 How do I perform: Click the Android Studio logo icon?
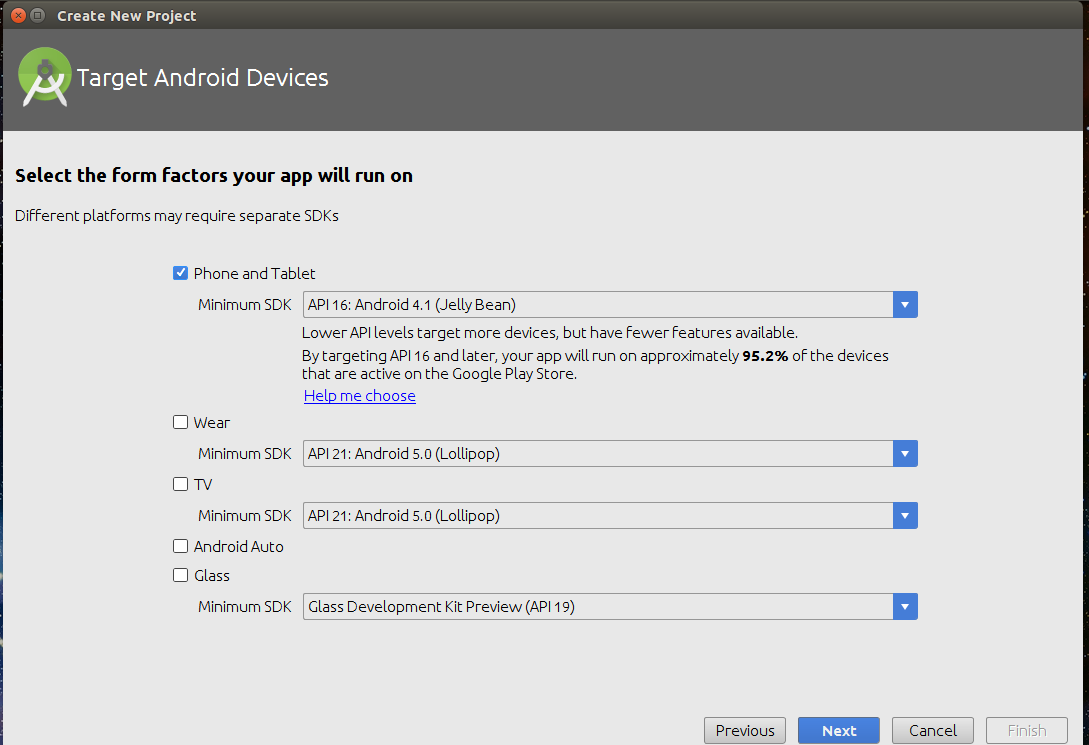pyautogui.click(x=44, y=77)
